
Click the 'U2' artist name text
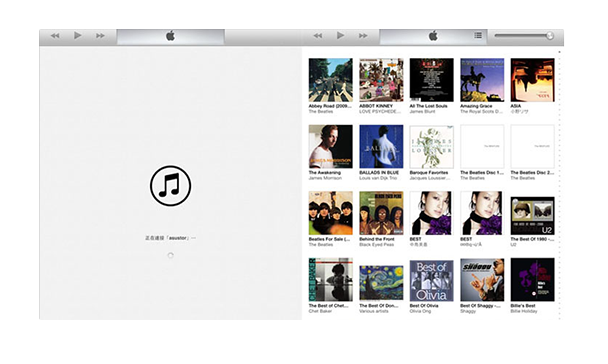(x=513, y=245)
